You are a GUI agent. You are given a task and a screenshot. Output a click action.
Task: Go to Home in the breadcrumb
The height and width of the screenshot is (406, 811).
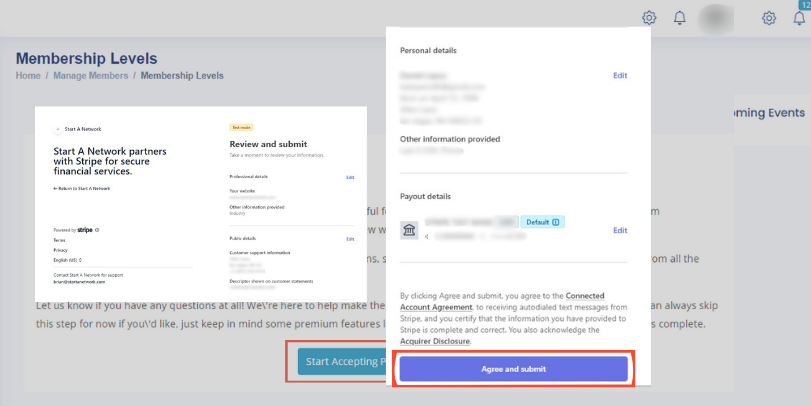[28, 76]
